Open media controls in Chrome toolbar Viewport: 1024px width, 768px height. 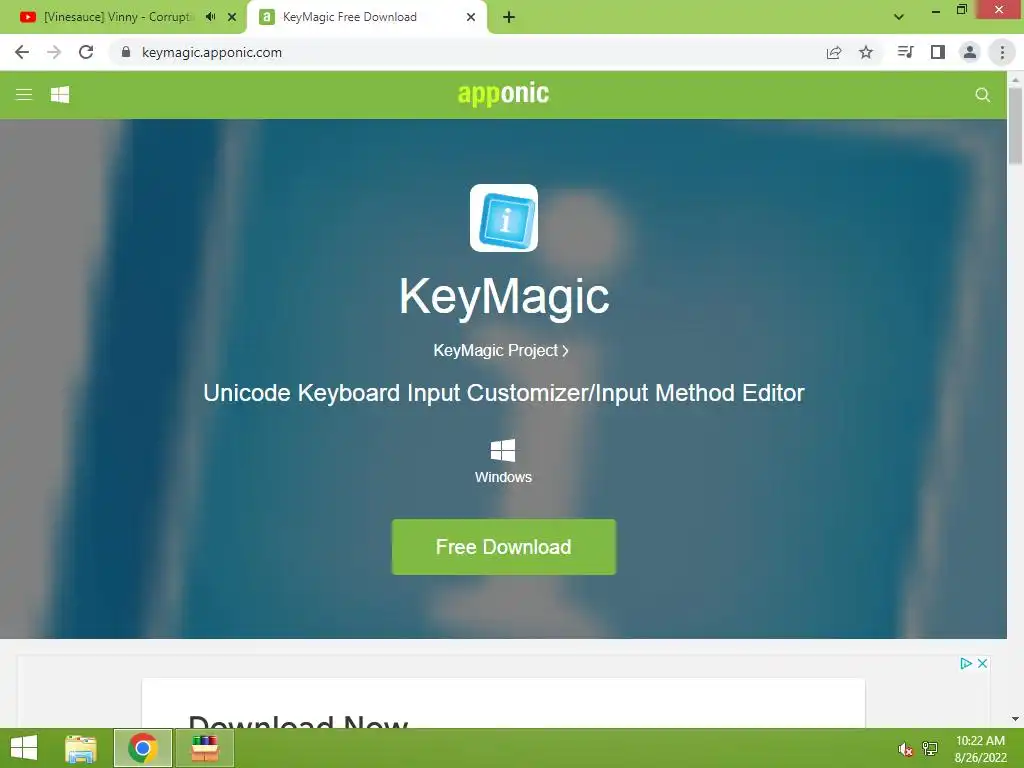905,52
